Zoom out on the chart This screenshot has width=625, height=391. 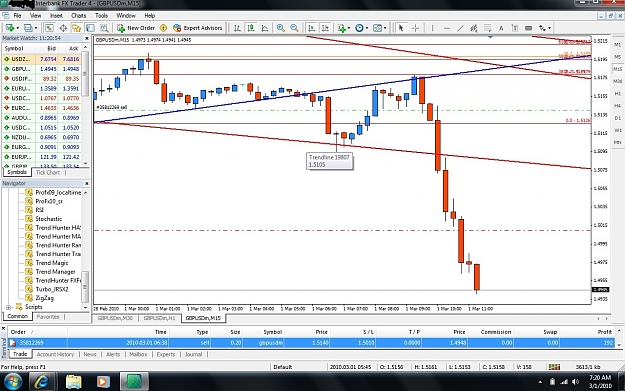click(x=294, y=28)
